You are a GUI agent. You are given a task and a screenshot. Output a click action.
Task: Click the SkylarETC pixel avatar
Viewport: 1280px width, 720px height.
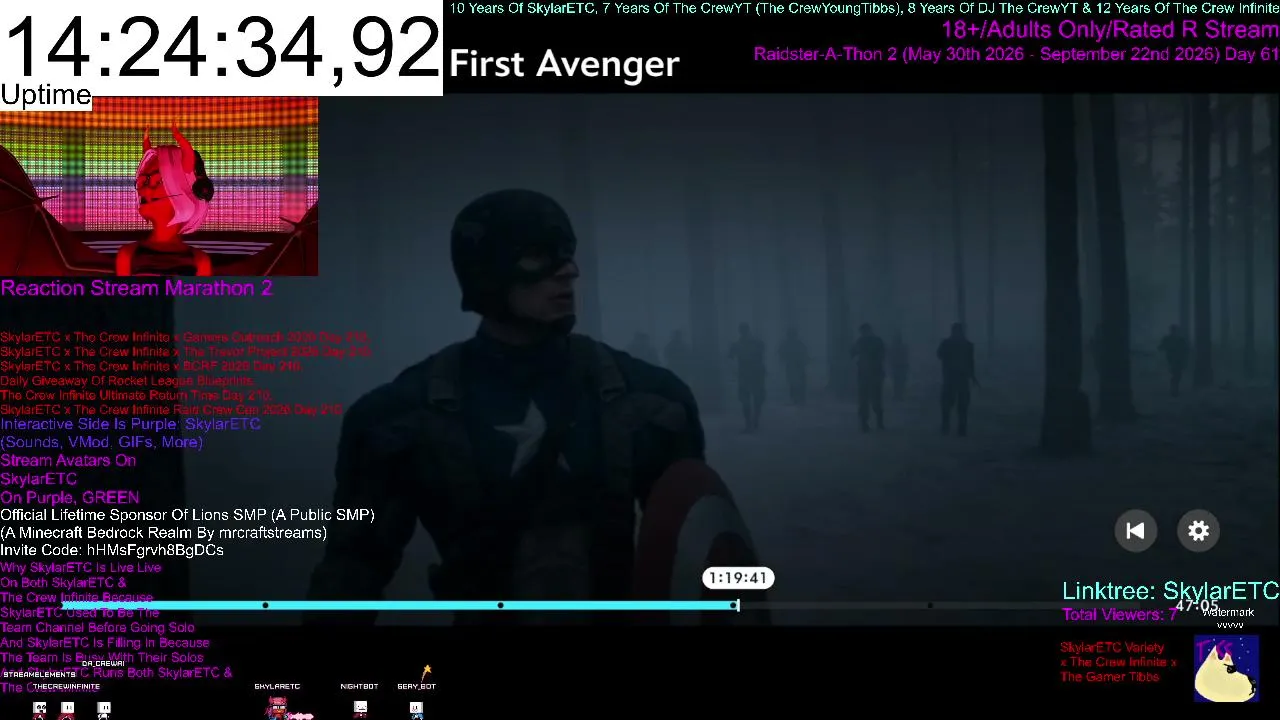(x=277, y=708)
